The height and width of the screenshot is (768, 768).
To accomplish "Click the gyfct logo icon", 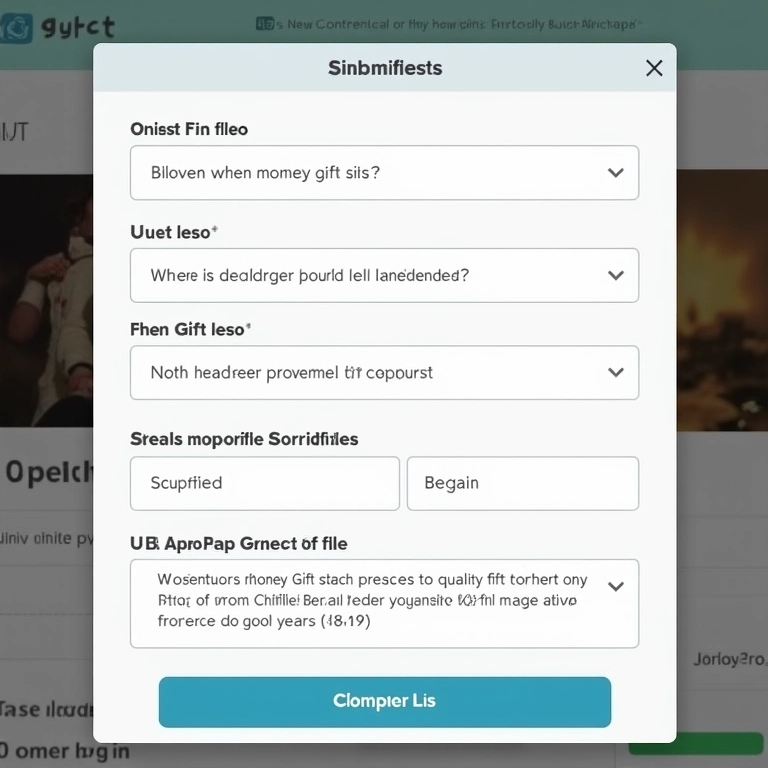I will coord(16,27).
